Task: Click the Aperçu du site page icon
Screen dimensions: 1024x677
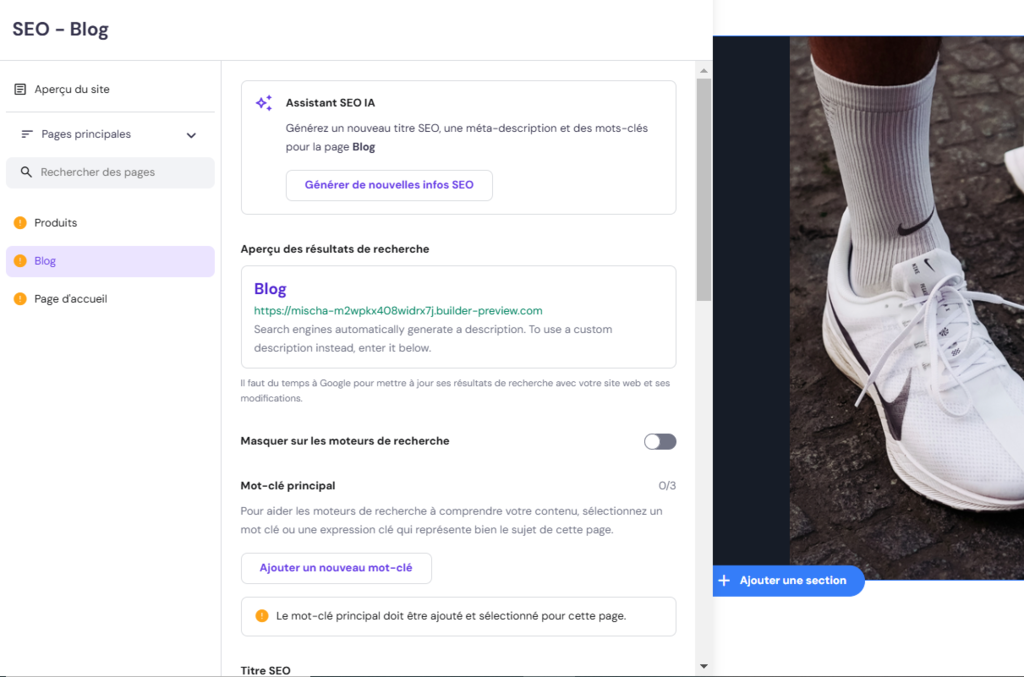Action: pyautogui.click(x=20, y=90)
